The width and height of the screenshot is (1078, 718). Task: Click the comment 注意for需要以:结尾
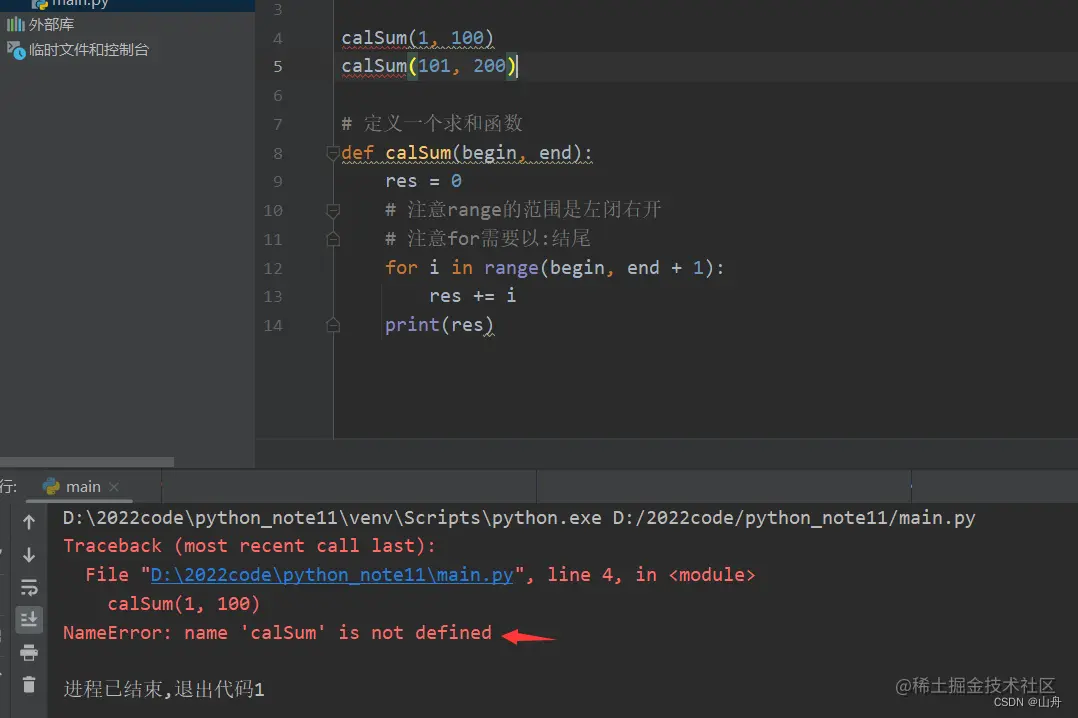point(487,239)
